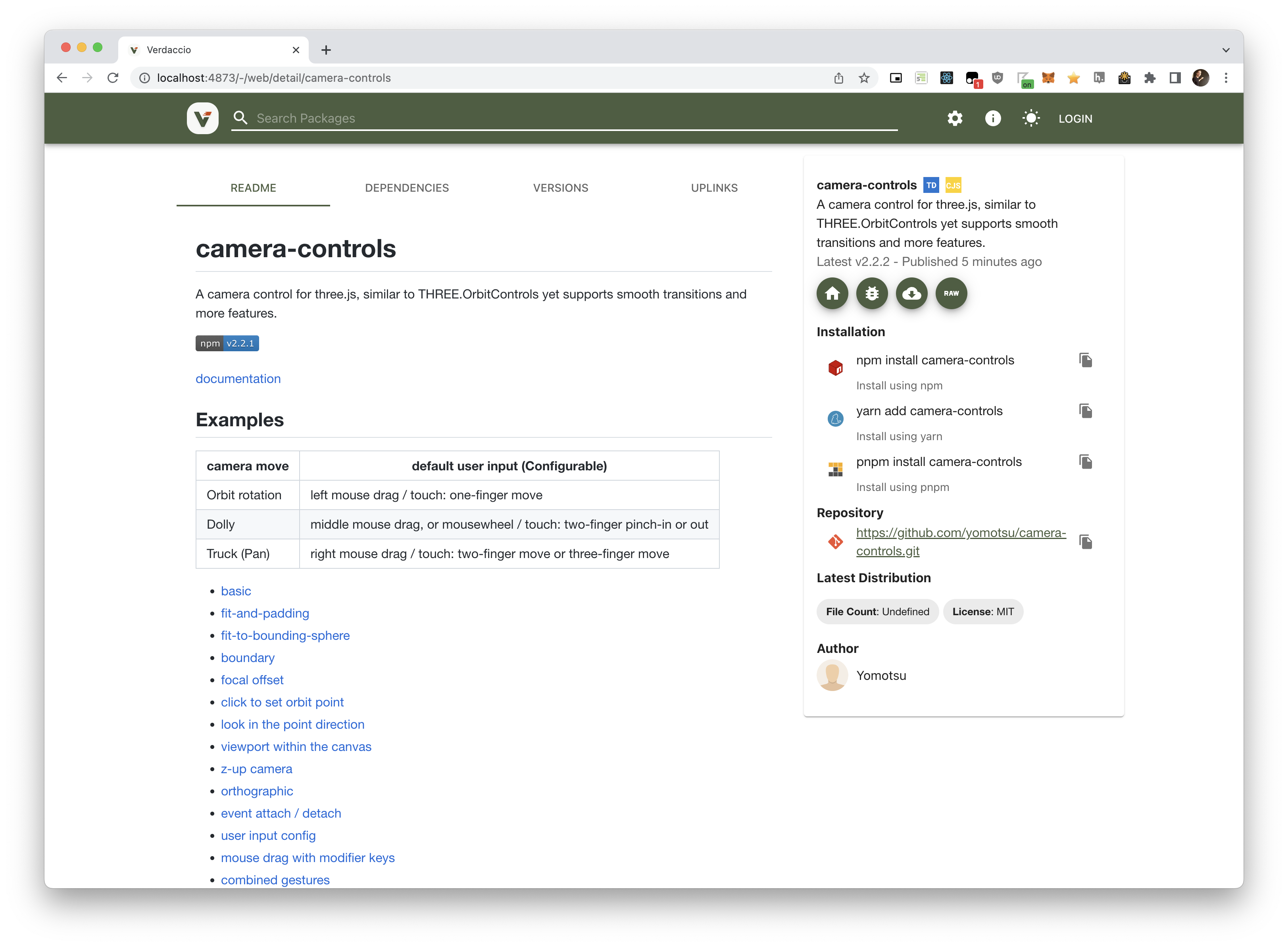Click the LOGIN button
Viewport: 1288px width, 947px height.
pos(1075,119)
